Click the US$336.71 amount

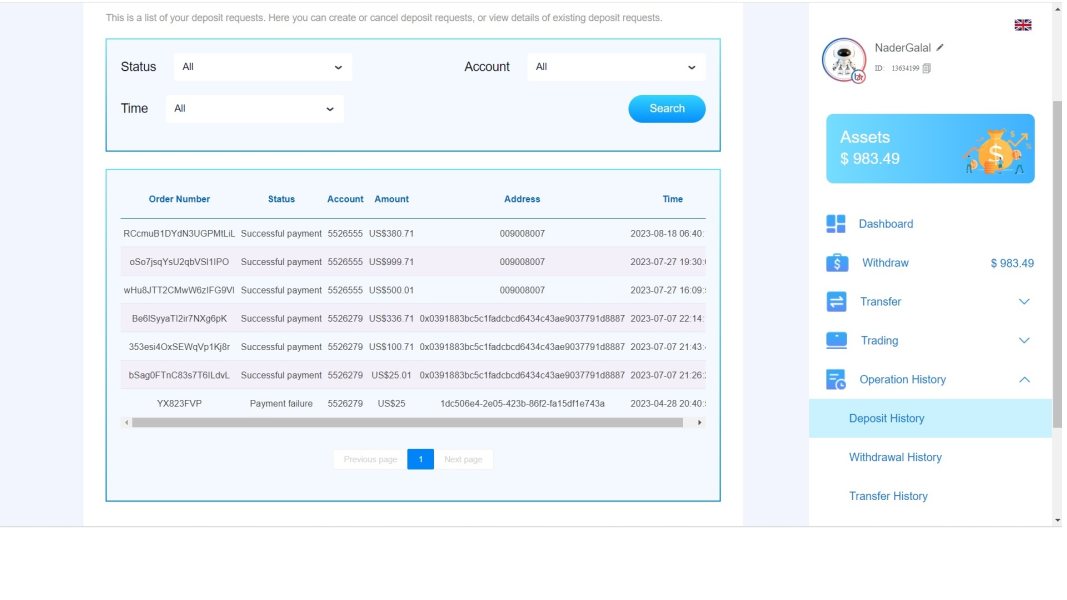coord(391,319)
